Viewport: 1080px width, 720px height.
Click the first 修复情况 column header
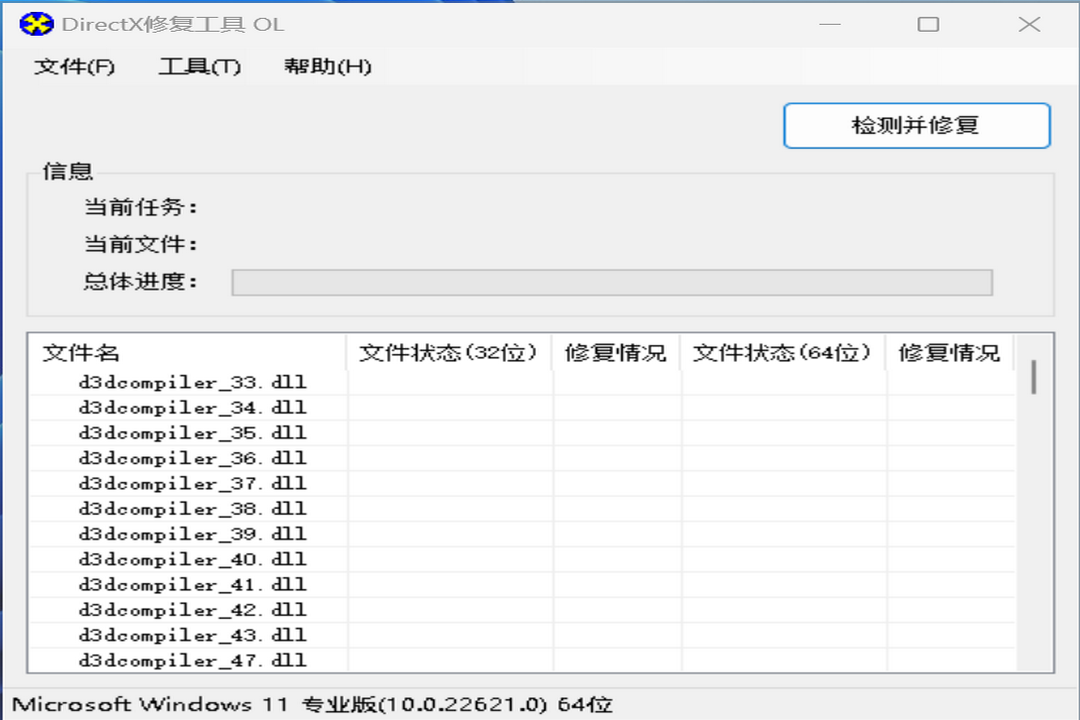(616, 353)
